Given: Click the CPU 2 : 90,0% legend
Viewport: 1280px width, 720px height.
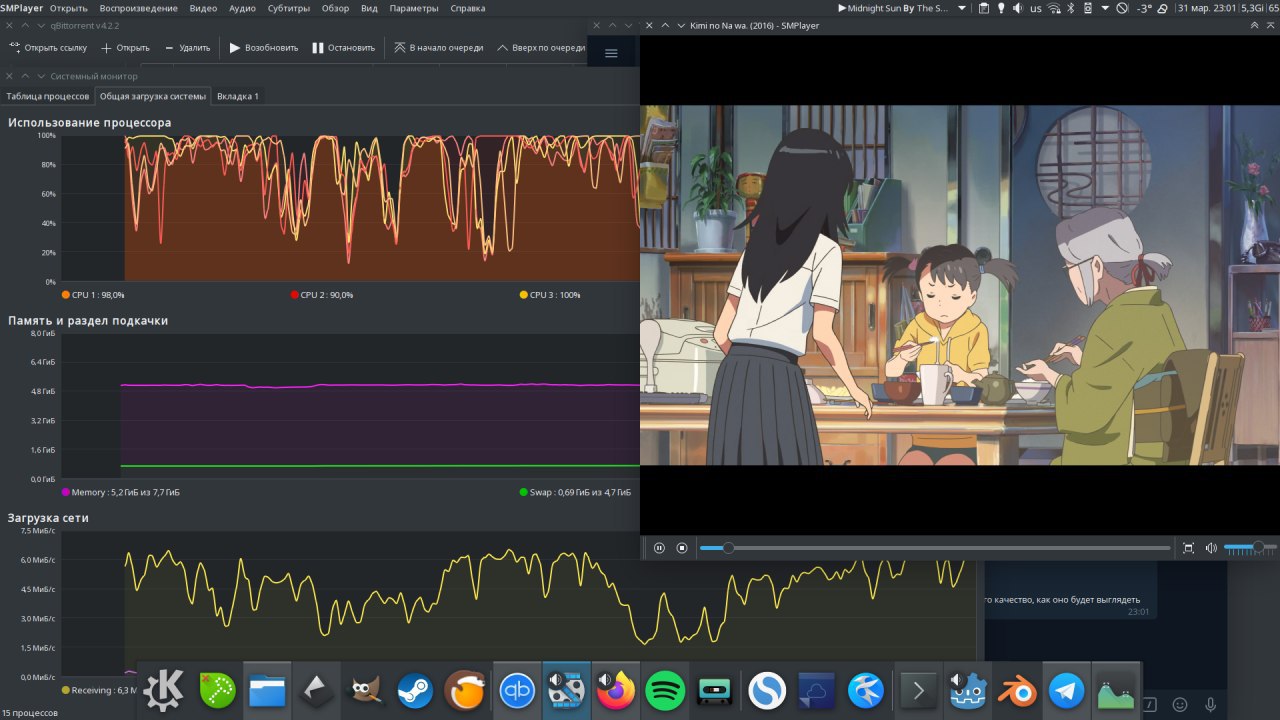Looking at the screenshot, I should (x=321, y=295).
